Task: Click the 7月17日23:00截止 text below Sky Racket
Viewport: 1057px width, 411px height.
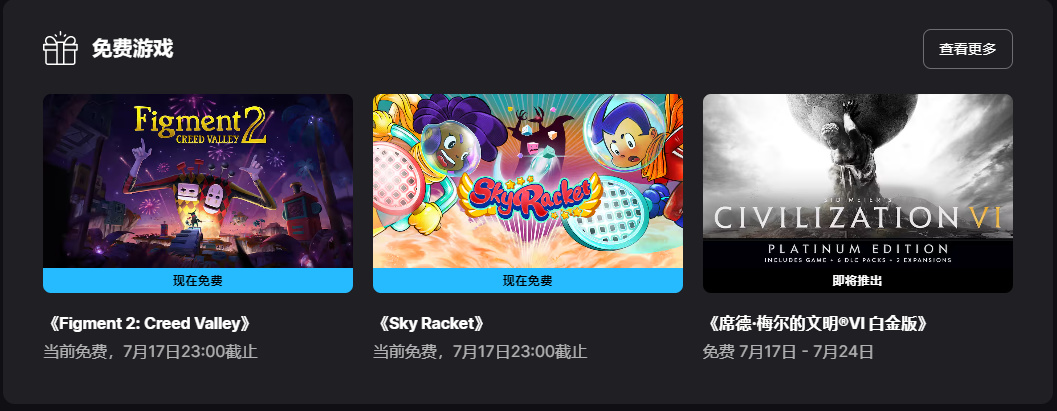Action: (520, 352)
